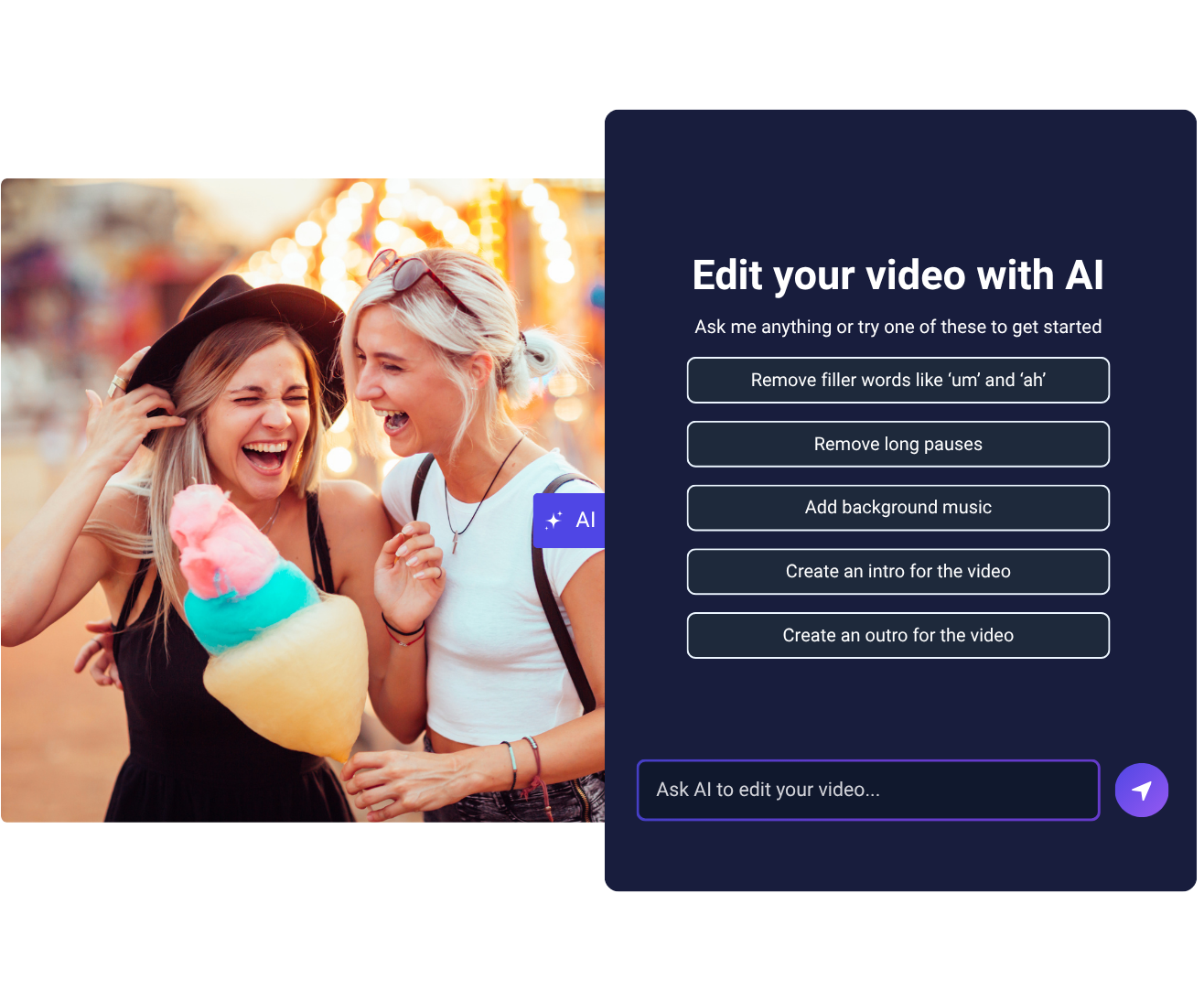This screenshot has width=1204, height=1001.
Task: Choose the 'Remove long pauses' suggestion
Action: pyautogui.click(x=898, y=444)
